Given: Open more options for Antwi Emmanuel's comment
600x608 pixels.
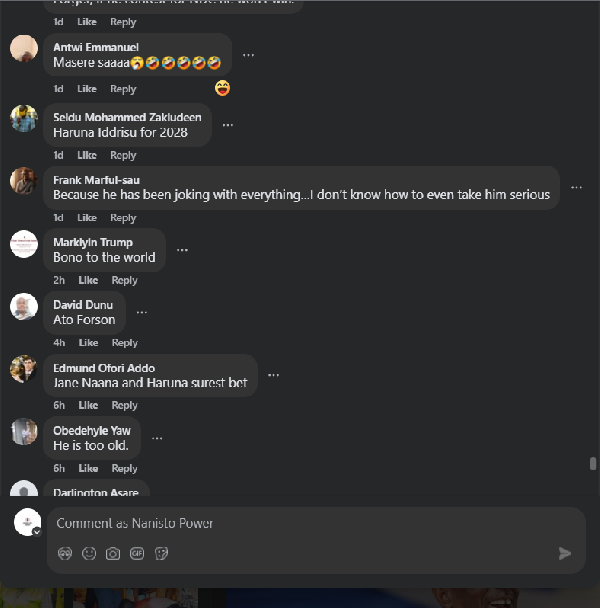Looking at the screenshot, I should point(248,55).
